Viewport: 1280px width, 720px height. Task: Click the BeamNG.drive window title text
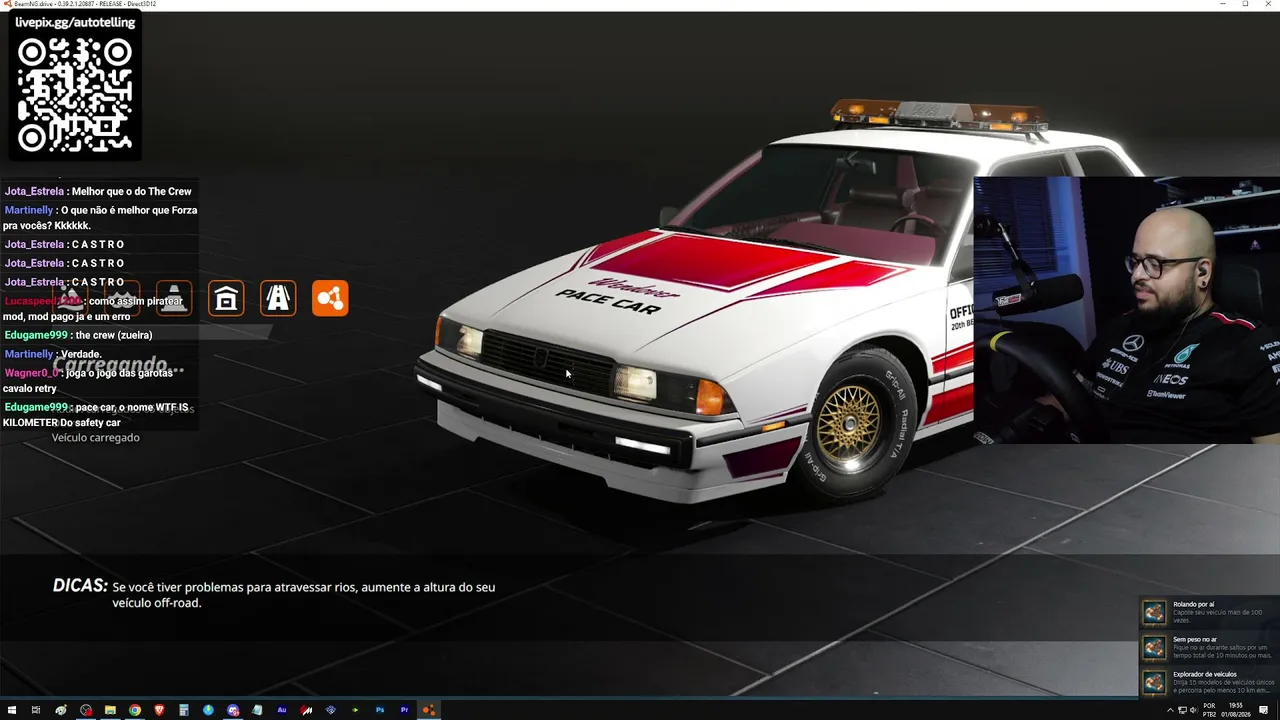(84, 4)
